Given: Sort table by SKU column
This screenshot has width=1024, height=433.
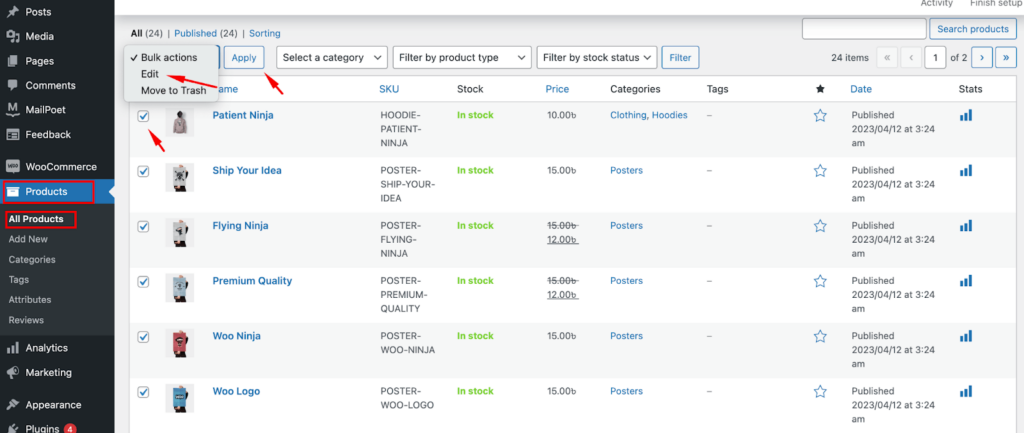Looking at the screenshot, I should (389, 89).
